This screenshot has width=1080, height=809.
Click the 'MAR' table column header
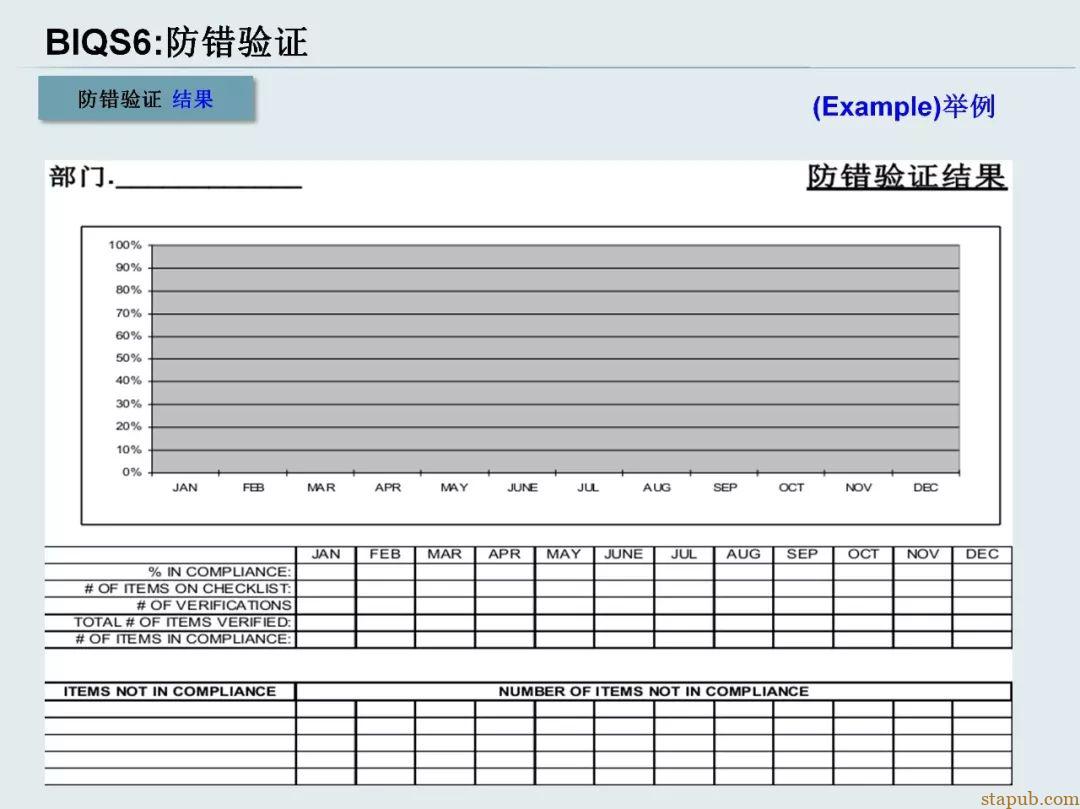pyautogui.click(x=445, y=554)
